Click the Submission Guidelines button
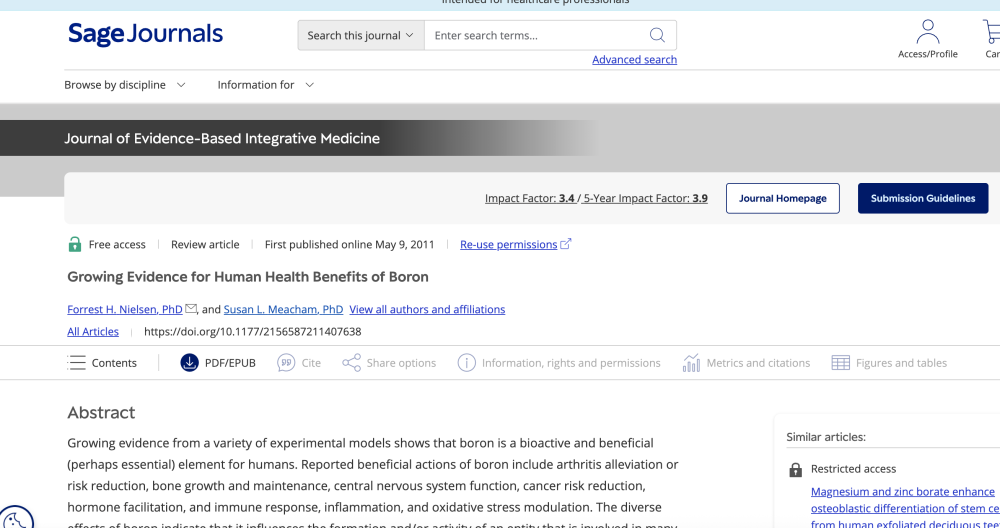Image resolution: width=1000 pixels, height=528 pixels. pos(923,198)
